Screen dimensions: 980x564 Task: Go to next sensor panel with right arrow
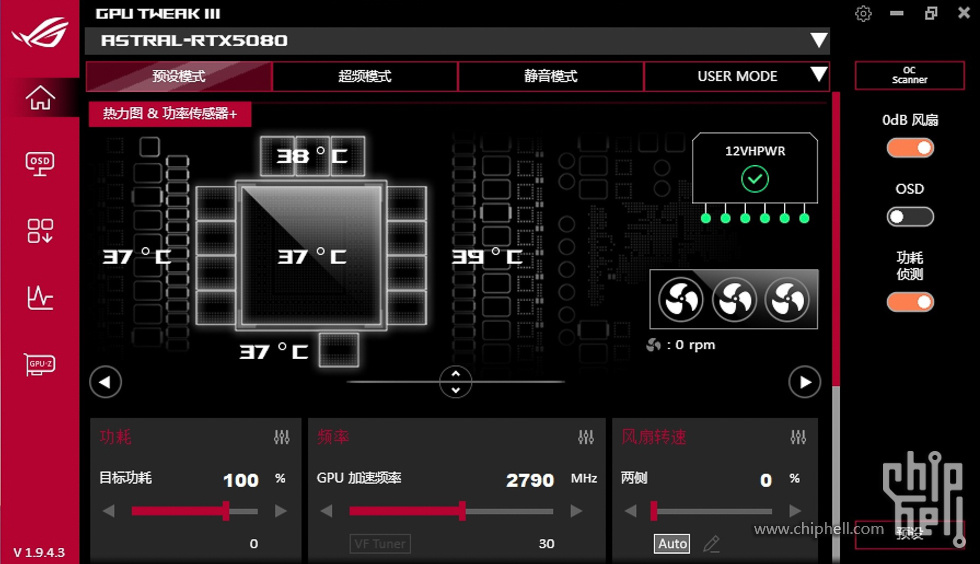[805, 382]
